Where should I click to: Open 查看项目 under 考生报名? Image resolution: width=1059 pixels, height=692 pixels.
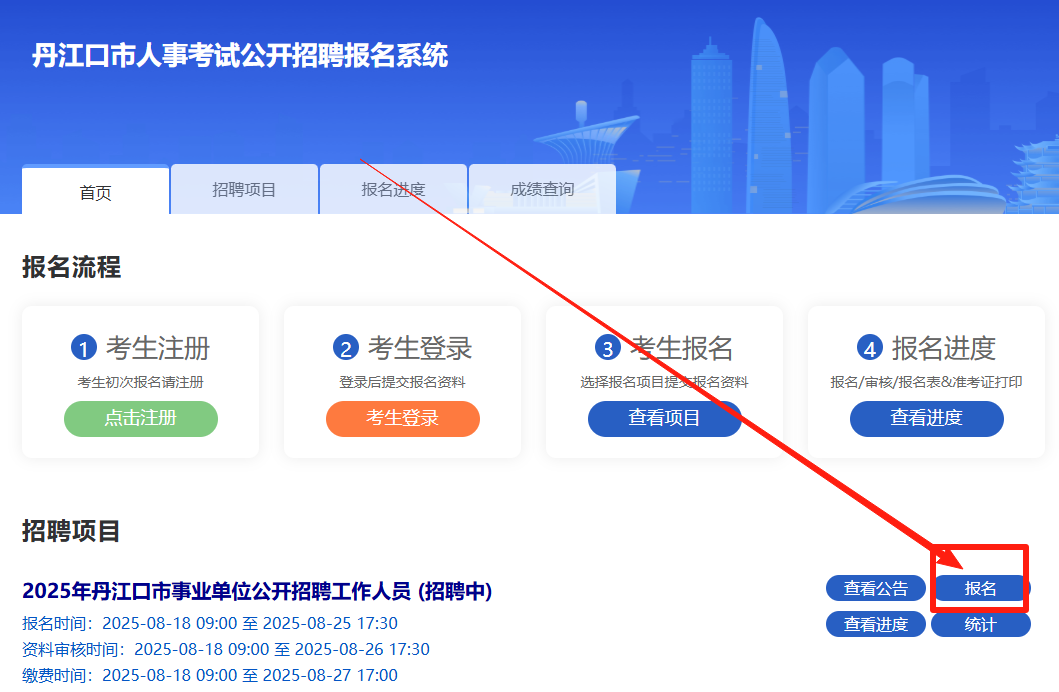point(665,419)
